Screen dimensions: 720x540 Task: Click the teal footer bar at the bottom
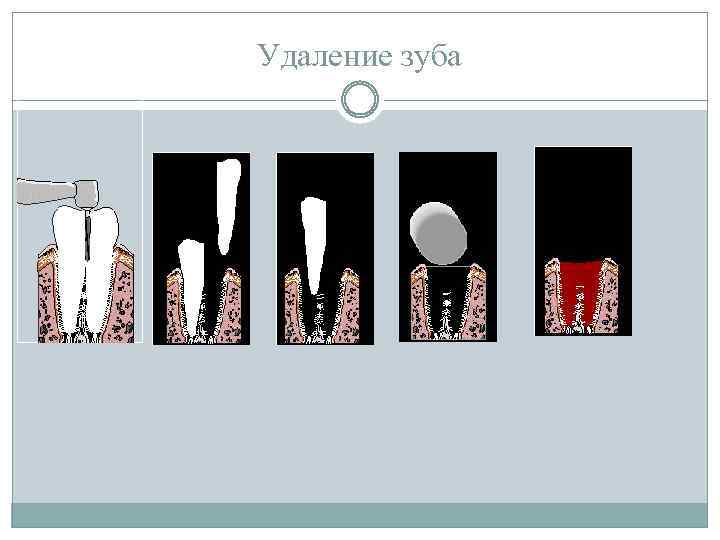(x=360, y=515)
